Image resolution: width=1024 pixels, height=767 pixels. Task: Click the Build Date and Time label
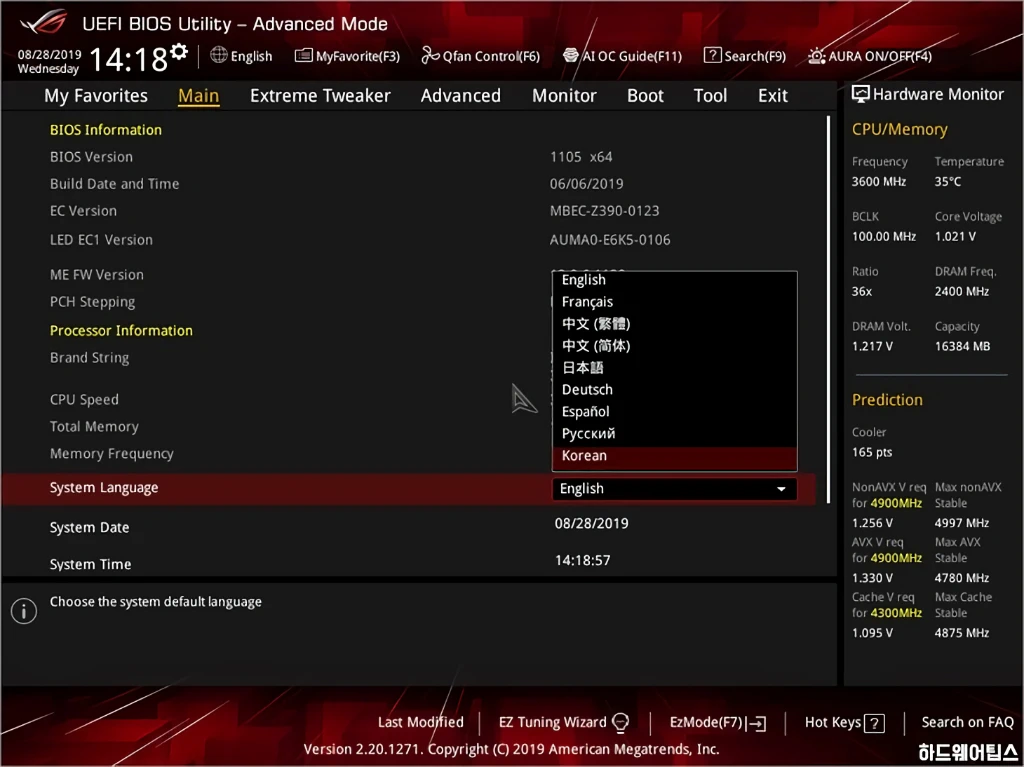114,184
